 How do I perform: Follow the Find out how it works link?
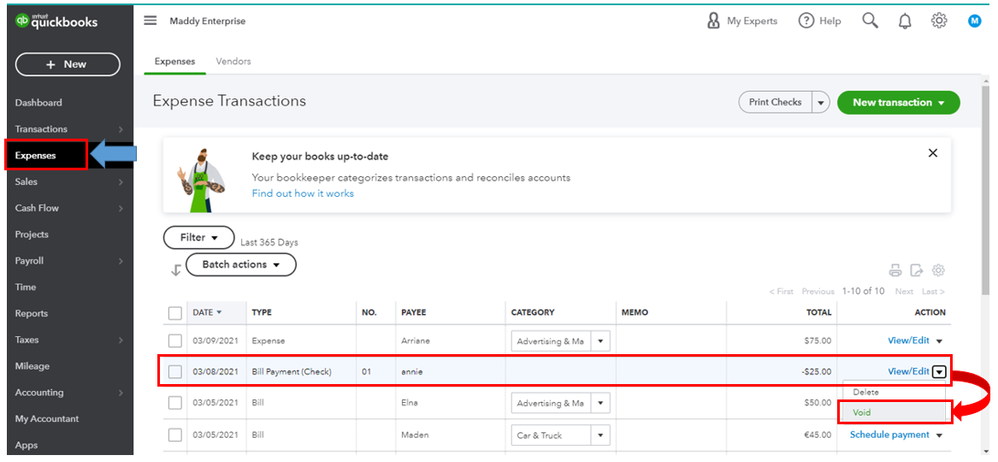(303, 193)
